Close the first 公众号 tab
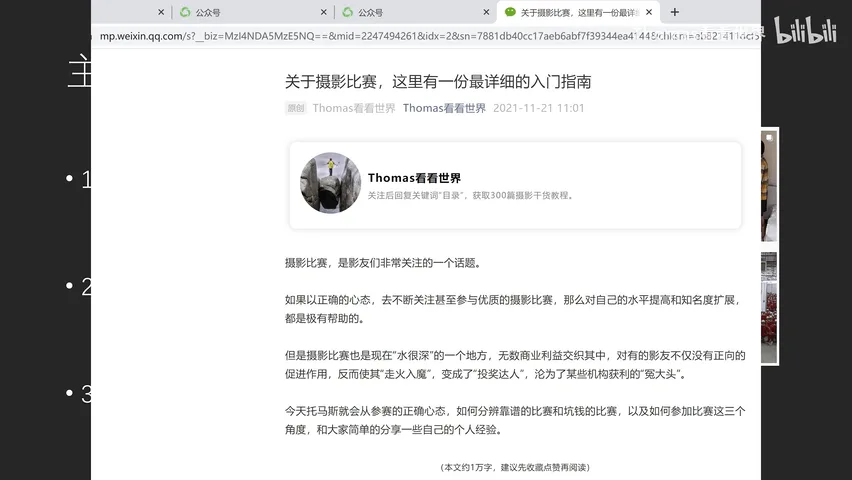 pyautogui.click(x=324, y=12)
